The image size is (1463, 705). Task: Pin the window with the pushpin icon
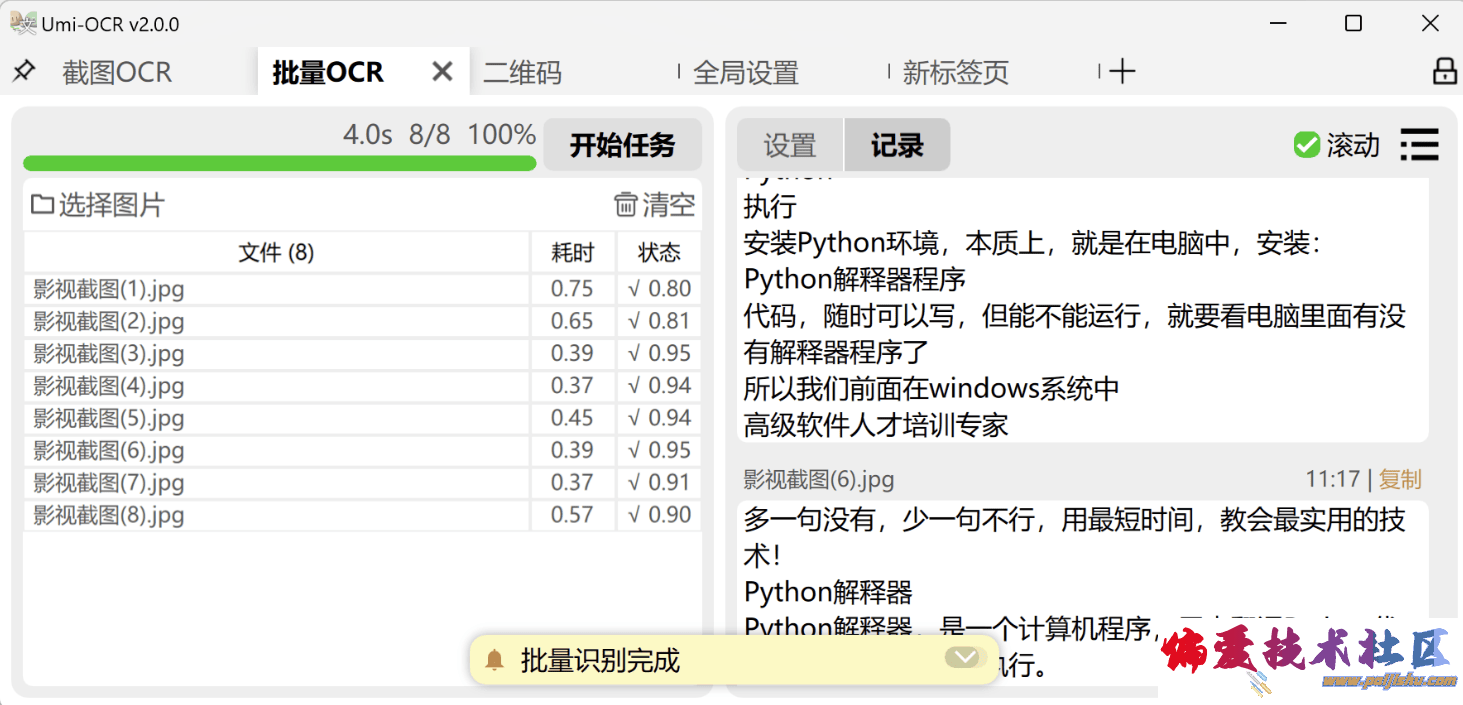pyautogui.click(x=24, y=71)
